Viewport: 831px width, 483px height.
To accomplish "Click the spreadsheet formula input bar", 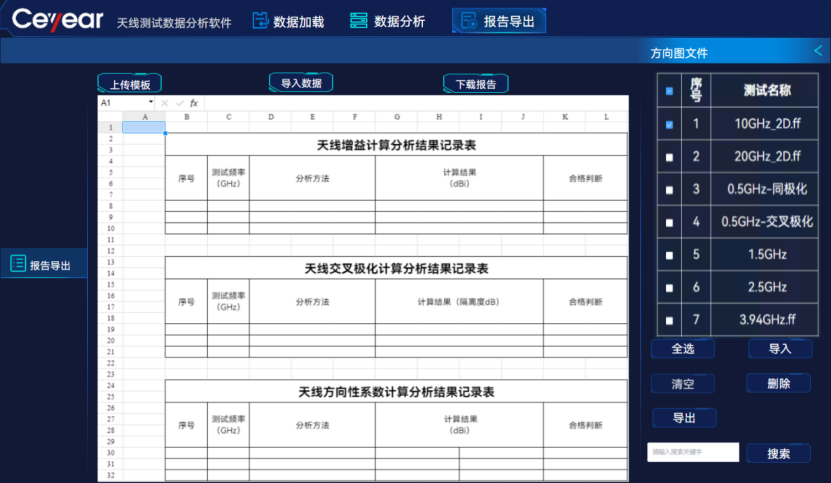I will (416, 103).
